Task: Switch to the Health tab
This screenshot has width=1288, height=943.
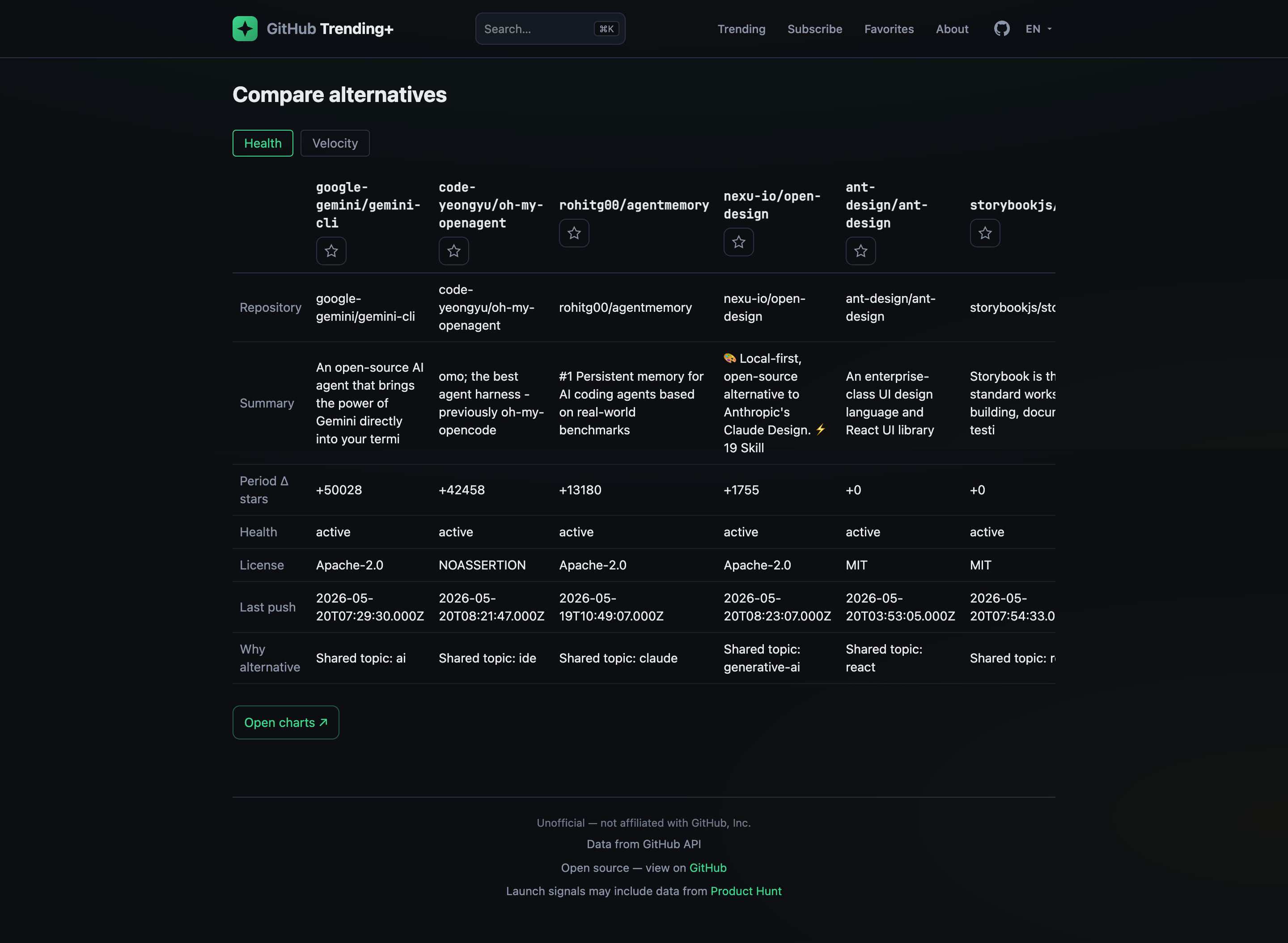Action: [263, 143]
